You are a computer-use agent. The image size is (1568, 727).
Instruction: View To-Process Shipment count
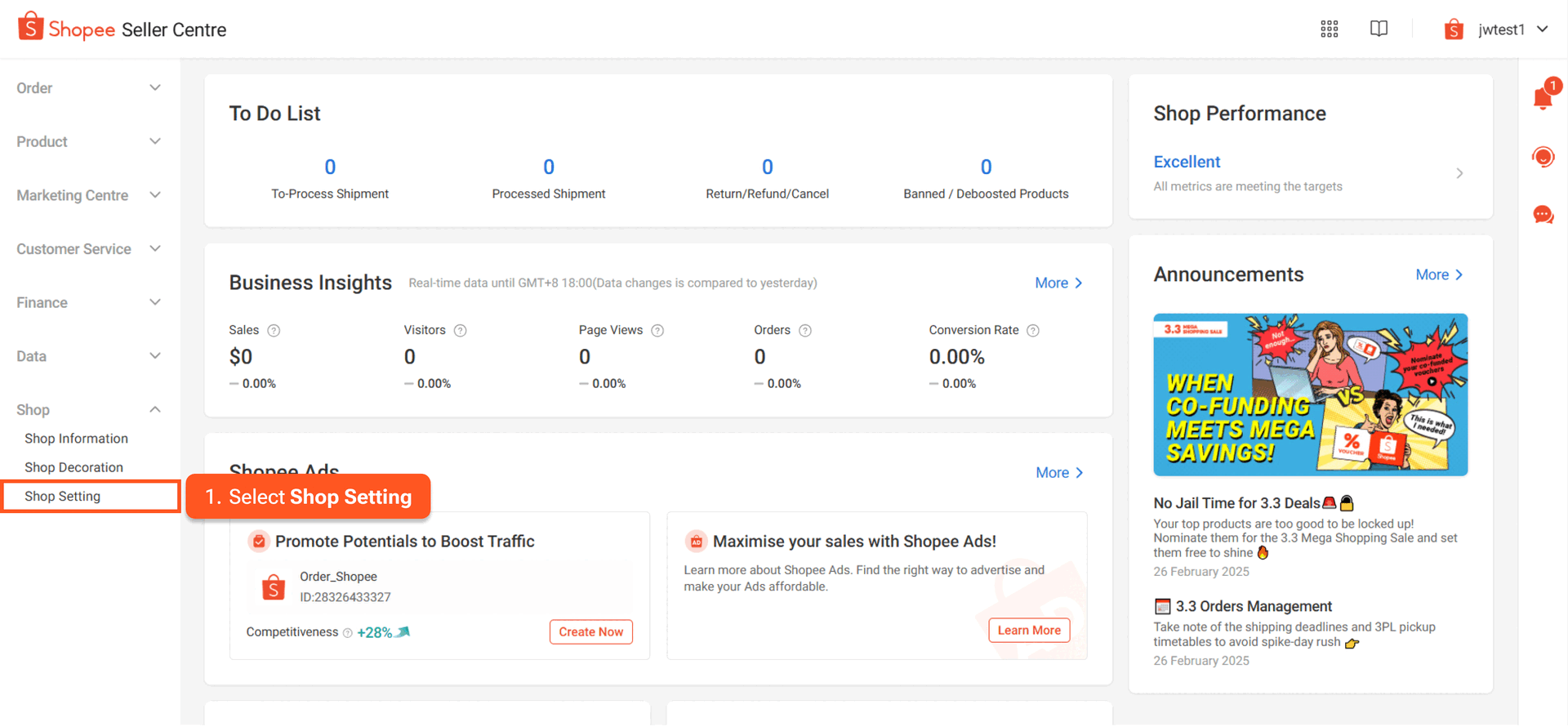pyautogui.click(x=330, y=167)
